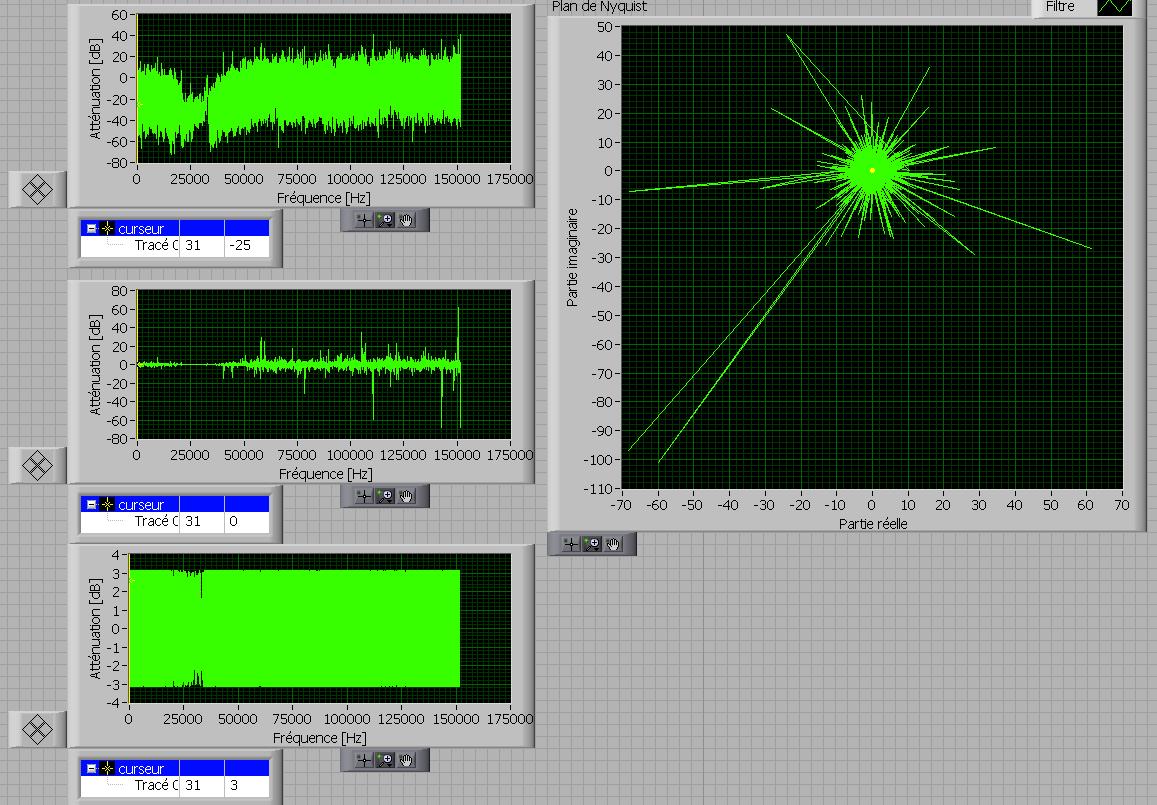Click the yellow cursor point at the Nyquist origin
Screen dimensions: 1157x805
(872, 170)
